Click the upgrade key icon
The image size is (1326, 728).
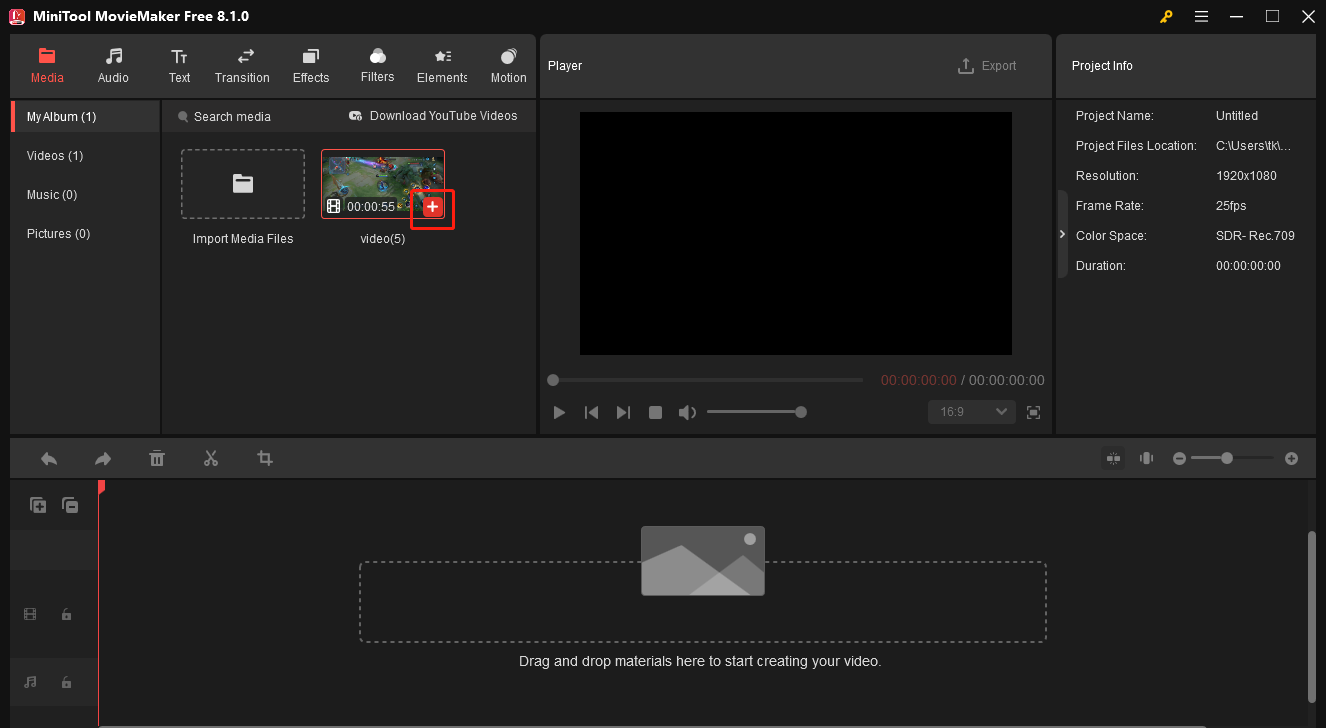tap(1166, 17)
